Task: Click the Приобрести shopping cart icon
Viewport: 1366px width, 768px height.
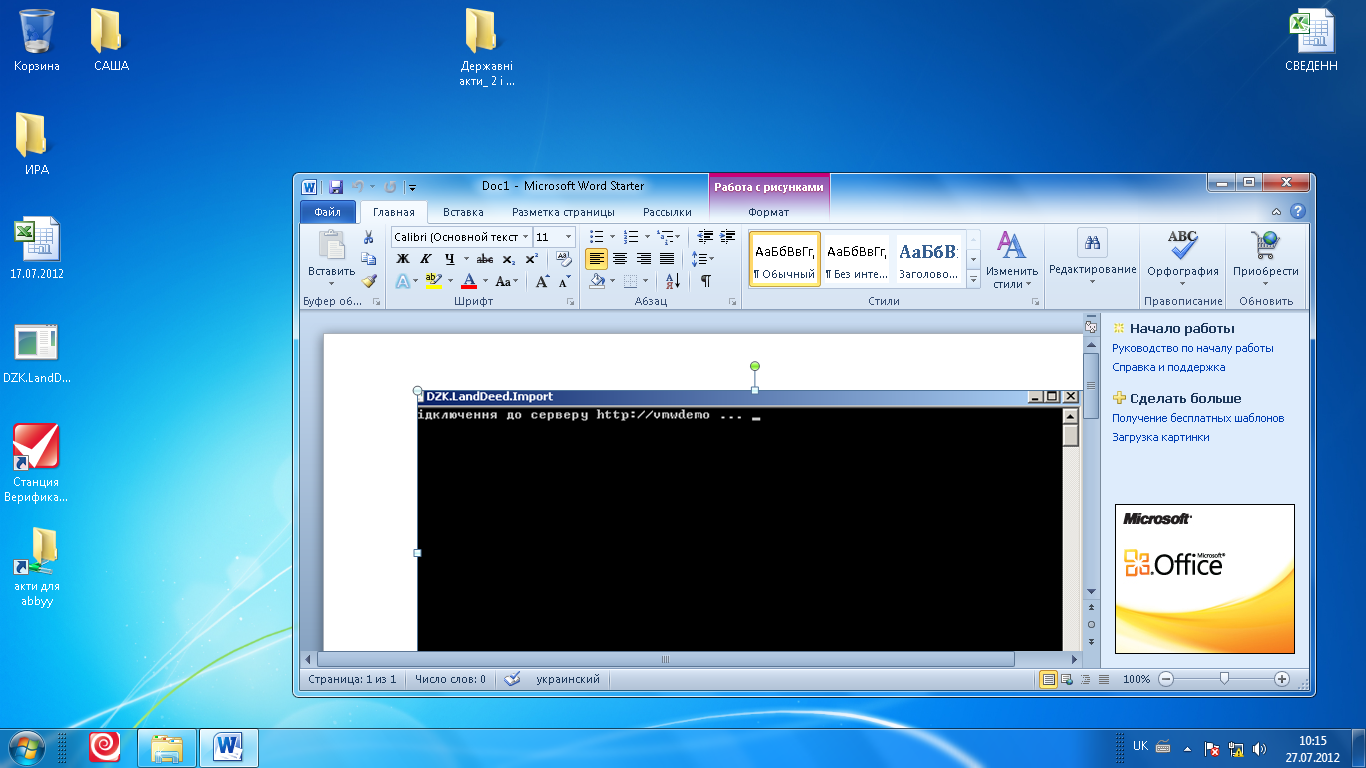Action: [1265, 245]
